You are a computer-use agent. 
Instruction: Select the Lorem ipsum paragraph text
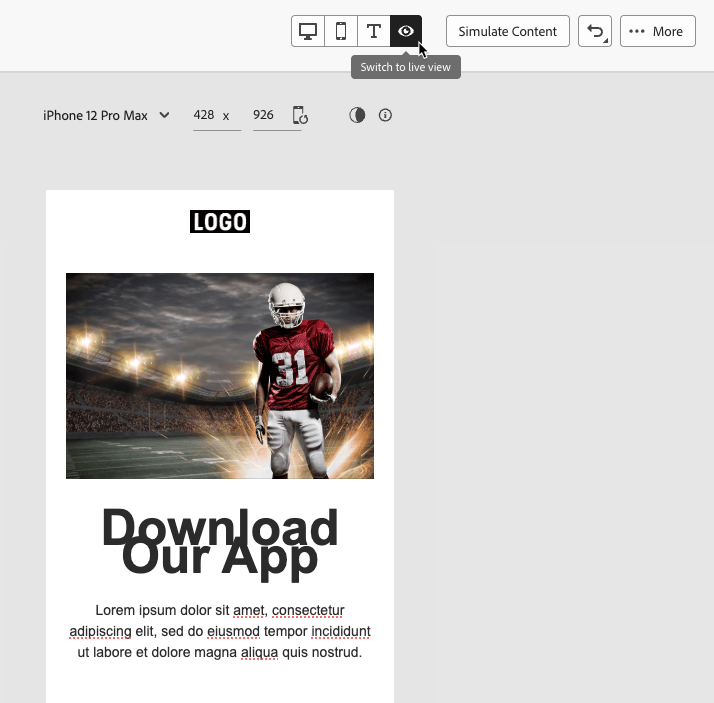pos(220,631)
